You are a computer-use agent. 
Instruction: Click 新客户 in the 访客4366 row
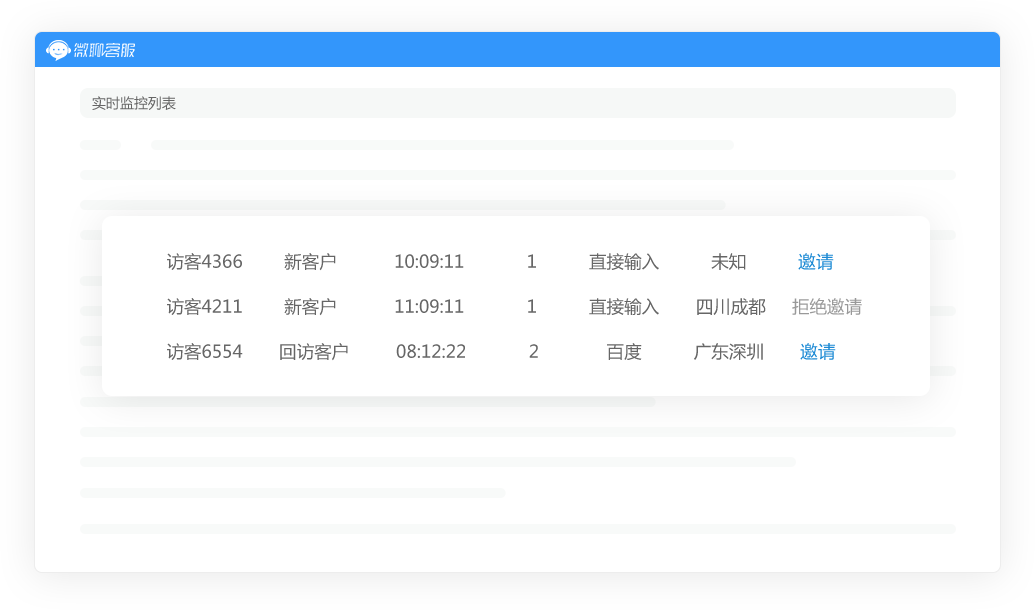(x=310, y=262)
